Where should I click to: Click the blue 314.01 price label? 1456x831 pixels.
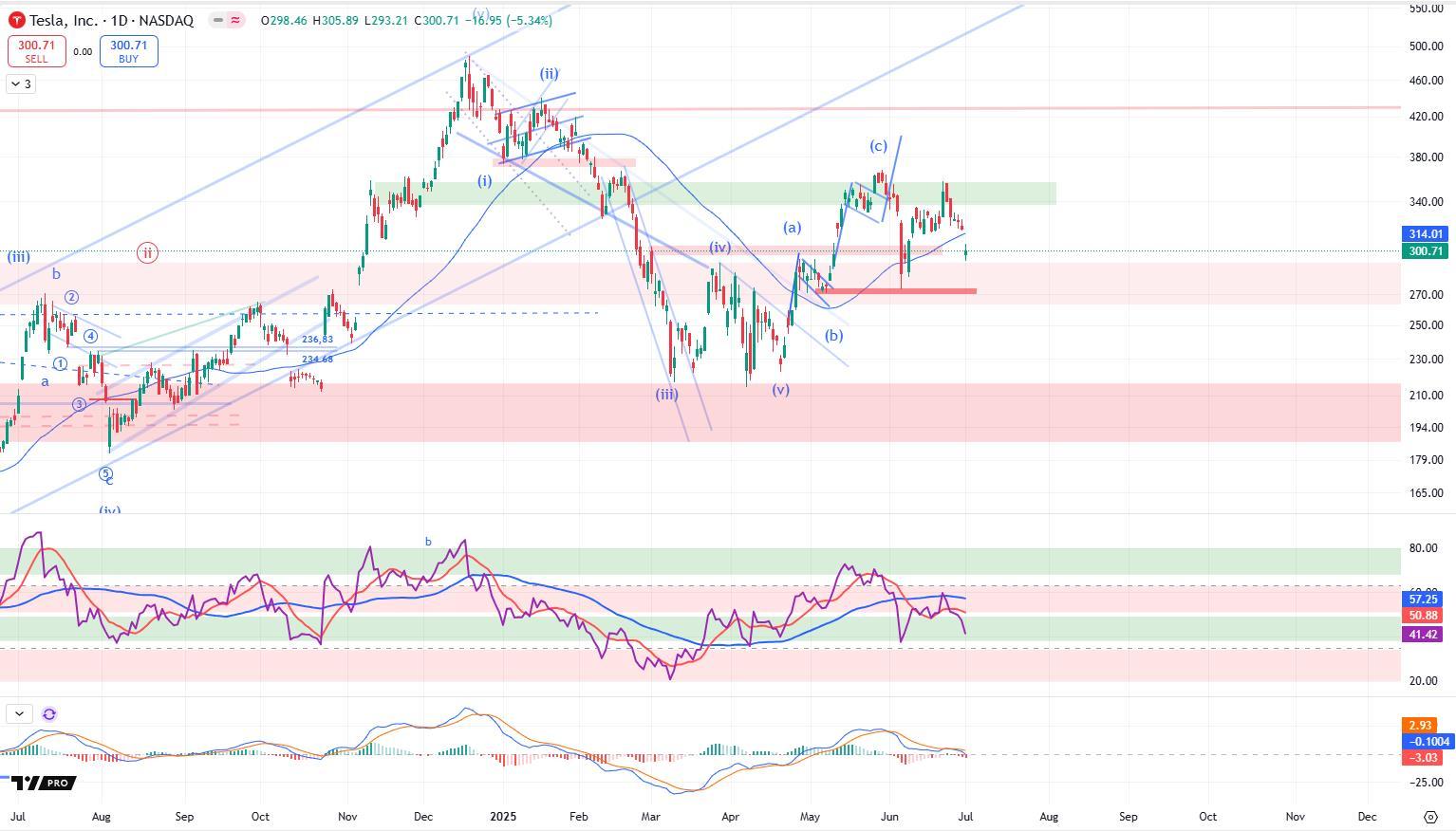(1425, 234)
